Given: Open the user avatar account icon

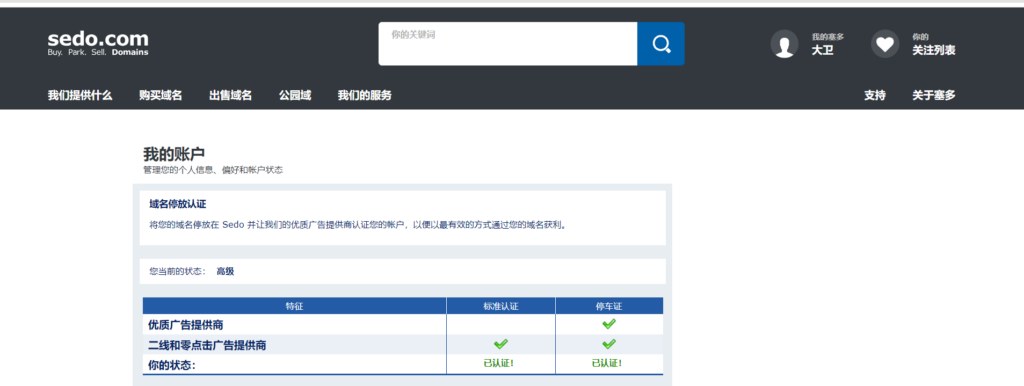Looking at the screenshot, I should pos(784,44).
